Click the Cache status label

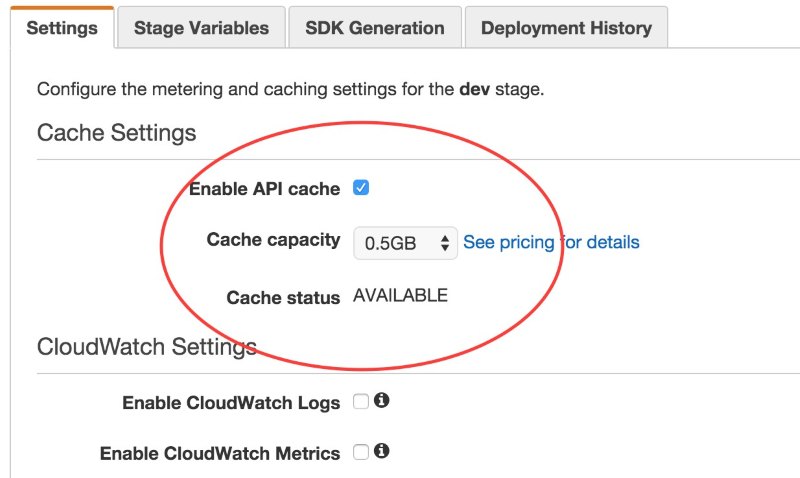283,297
